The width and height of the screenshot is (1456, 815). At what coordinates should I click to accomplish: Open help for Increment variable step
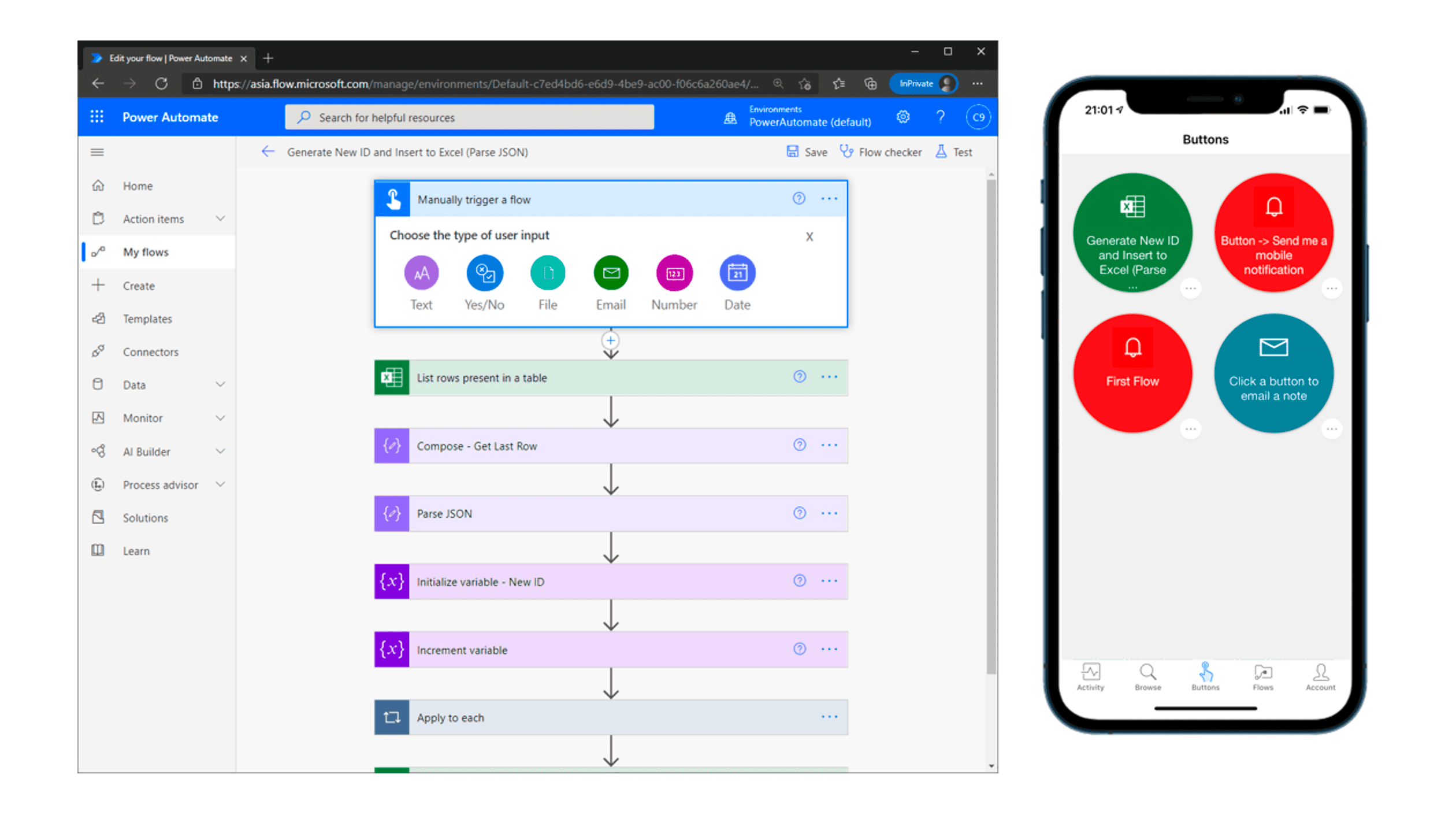800,649
